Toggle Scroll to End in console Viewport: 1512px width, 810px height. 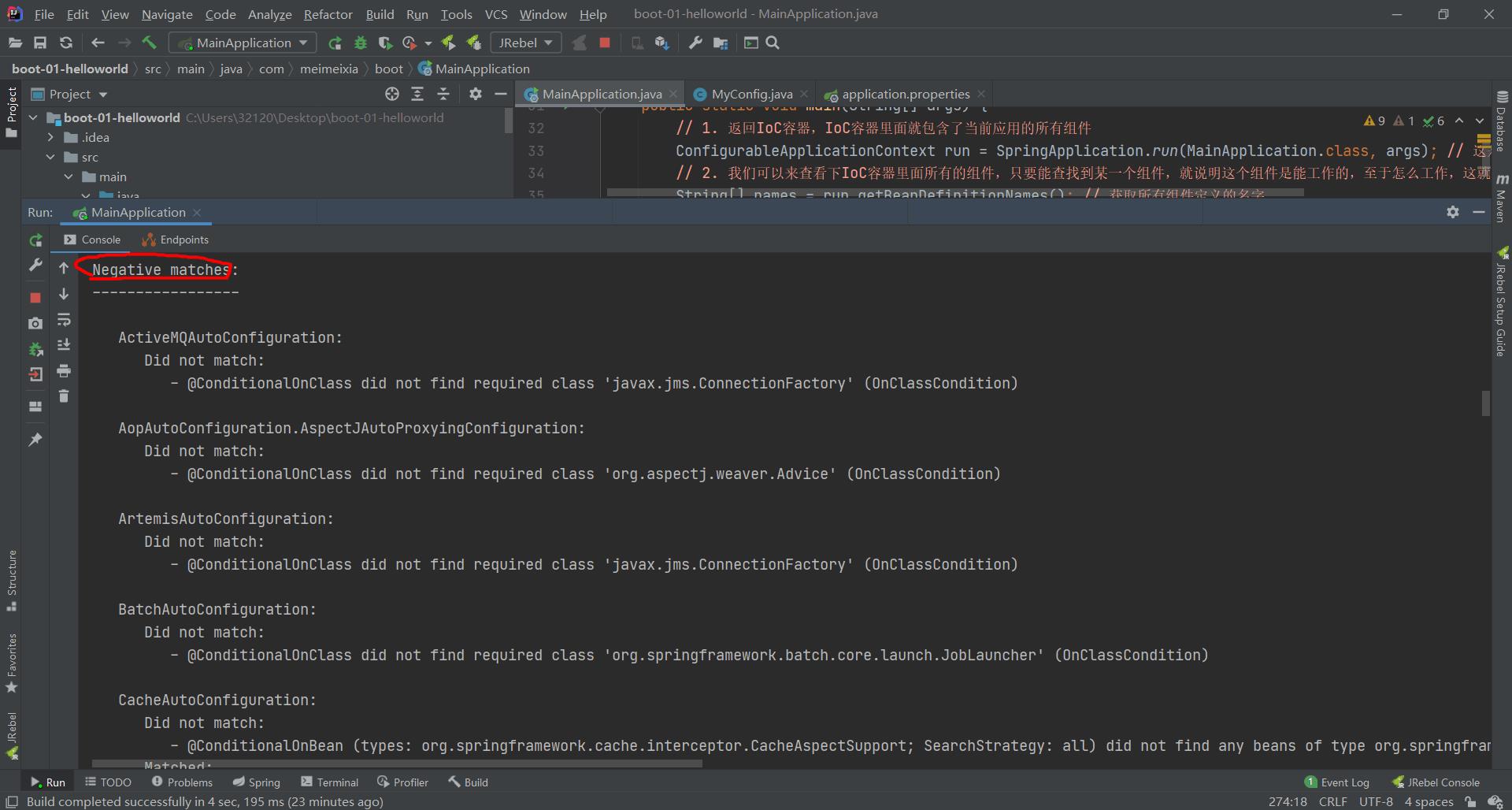(64, 345)
